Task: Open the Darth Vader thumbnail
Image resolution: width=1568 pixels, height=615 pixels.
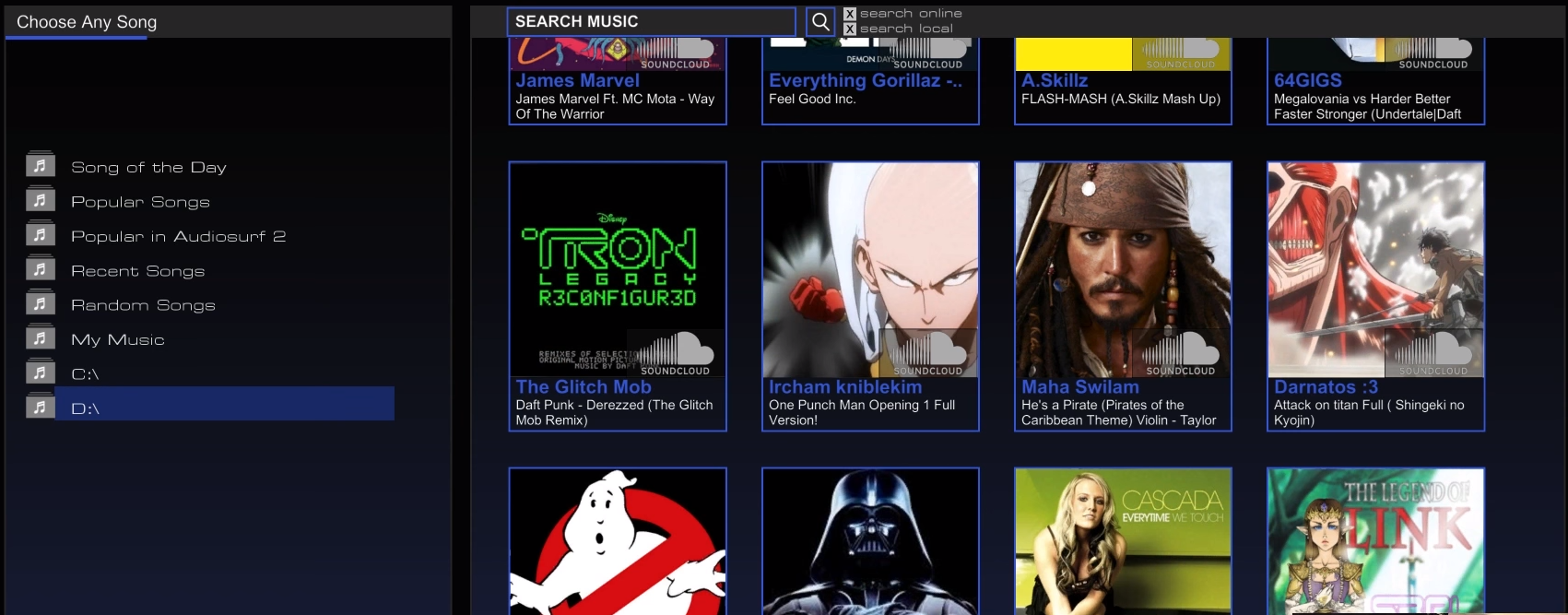Action: click(870, 542)
